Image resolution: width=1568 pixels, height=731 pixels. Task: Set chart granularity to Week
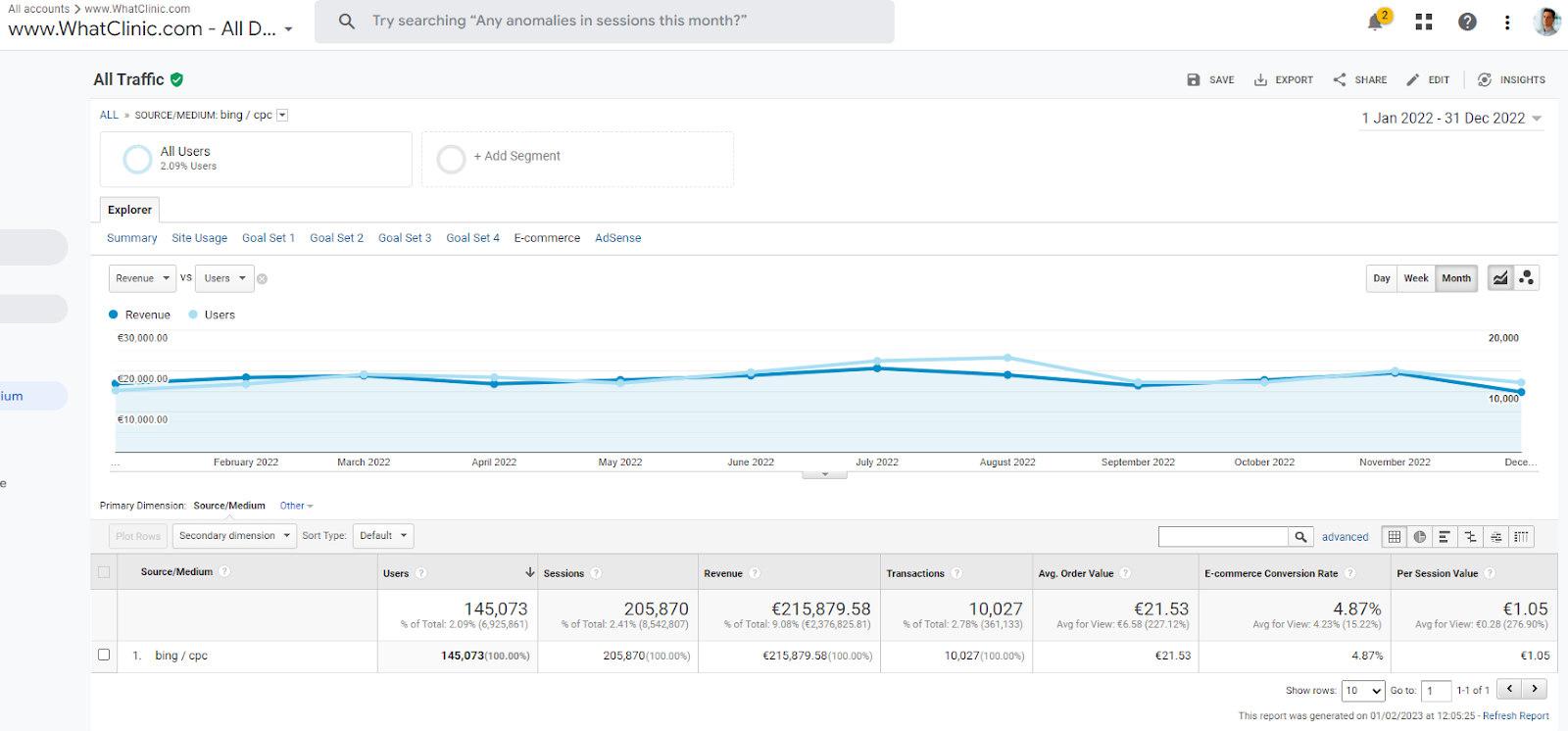pos(1416,278)
